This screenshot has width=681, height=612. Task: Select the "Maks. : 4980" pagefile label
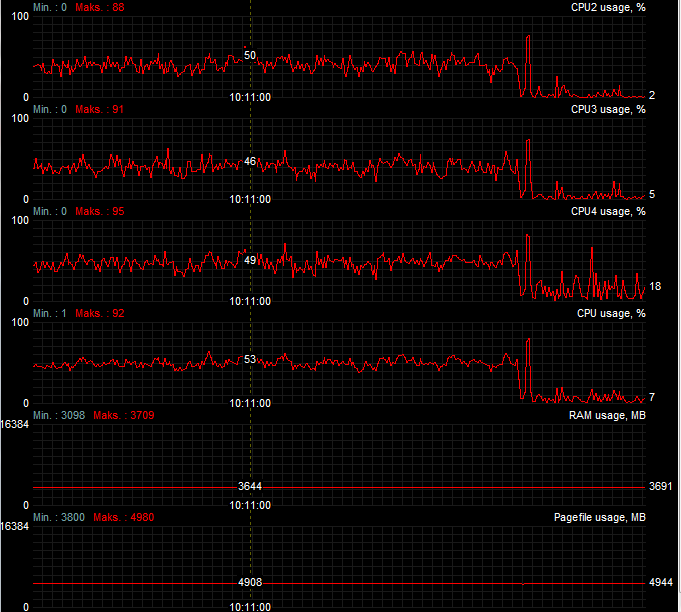click(x=124, y=518)
